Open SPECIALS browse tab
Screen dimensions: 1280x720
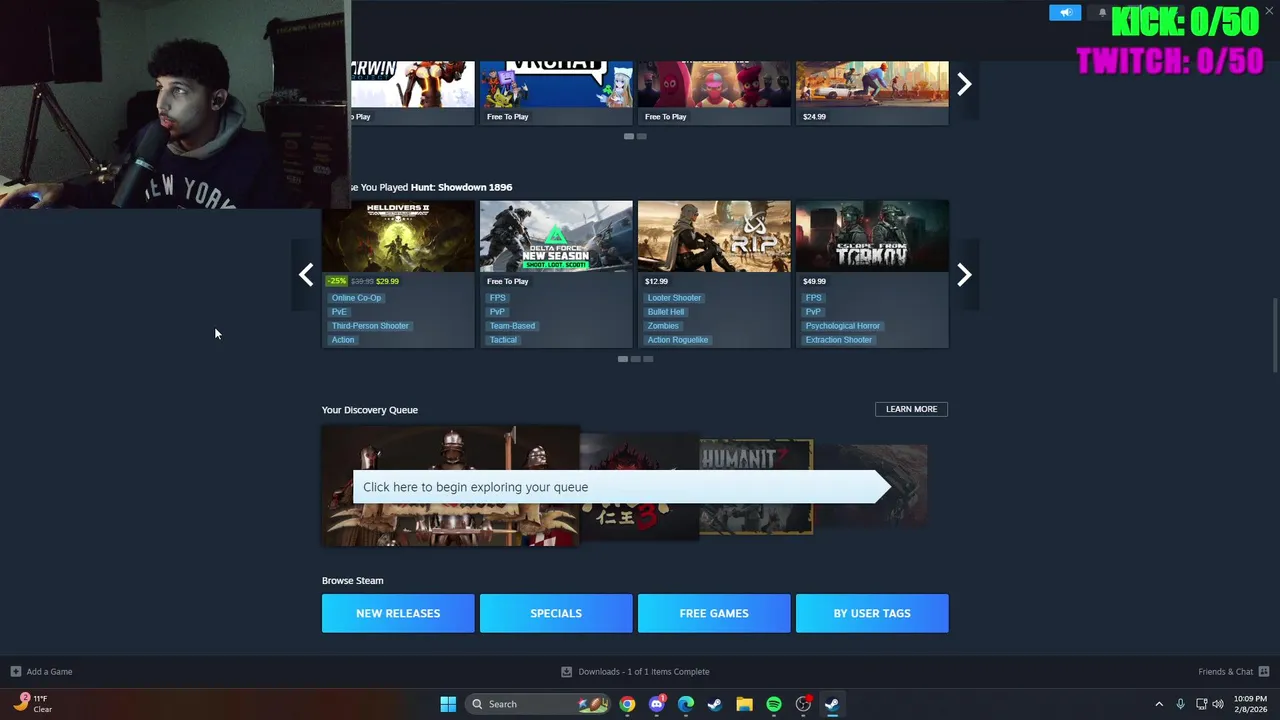pos(556,613)
